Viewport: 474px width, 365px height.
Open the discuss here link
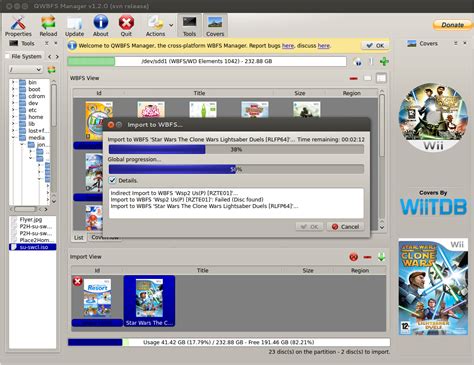point(323,46)
